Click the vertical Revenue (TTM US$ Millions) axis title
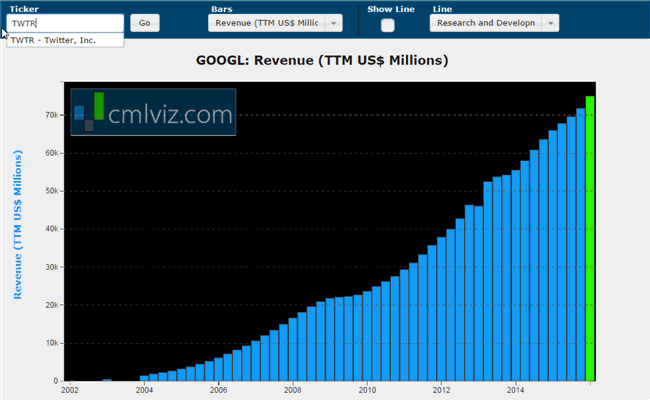This screenshot has height=400, width=650. (x=18, y=224)
